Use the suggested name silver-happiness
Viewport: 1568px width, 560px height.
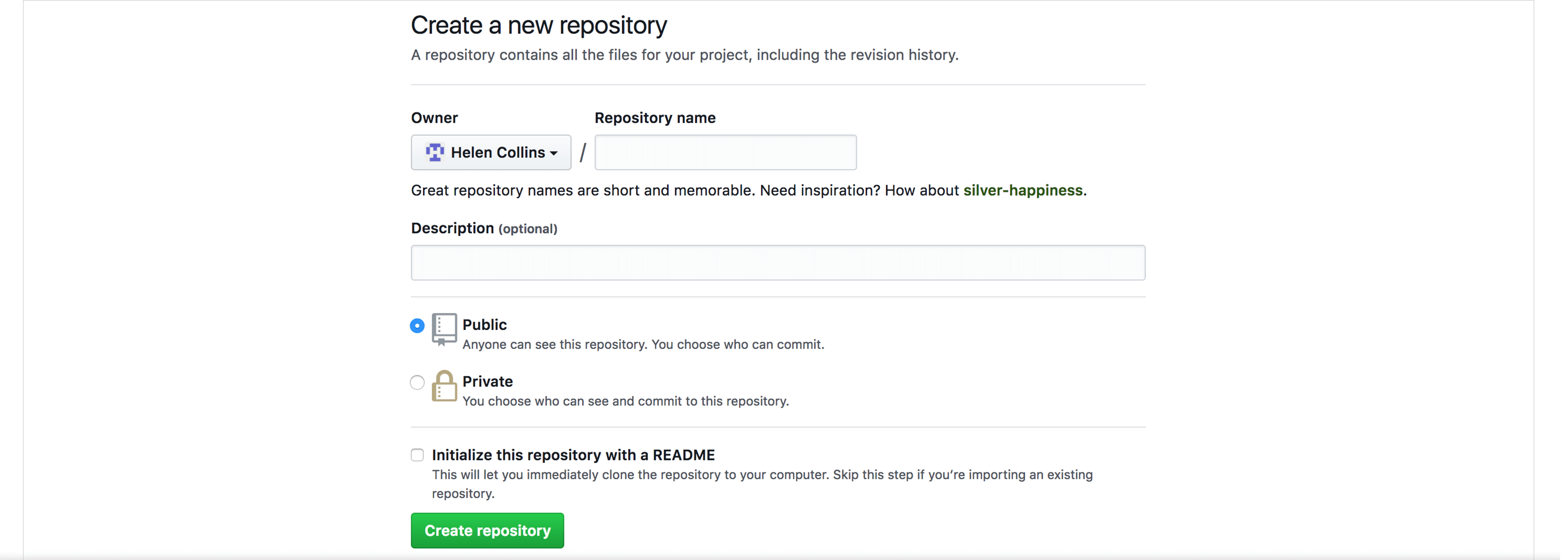point(1023,190)
